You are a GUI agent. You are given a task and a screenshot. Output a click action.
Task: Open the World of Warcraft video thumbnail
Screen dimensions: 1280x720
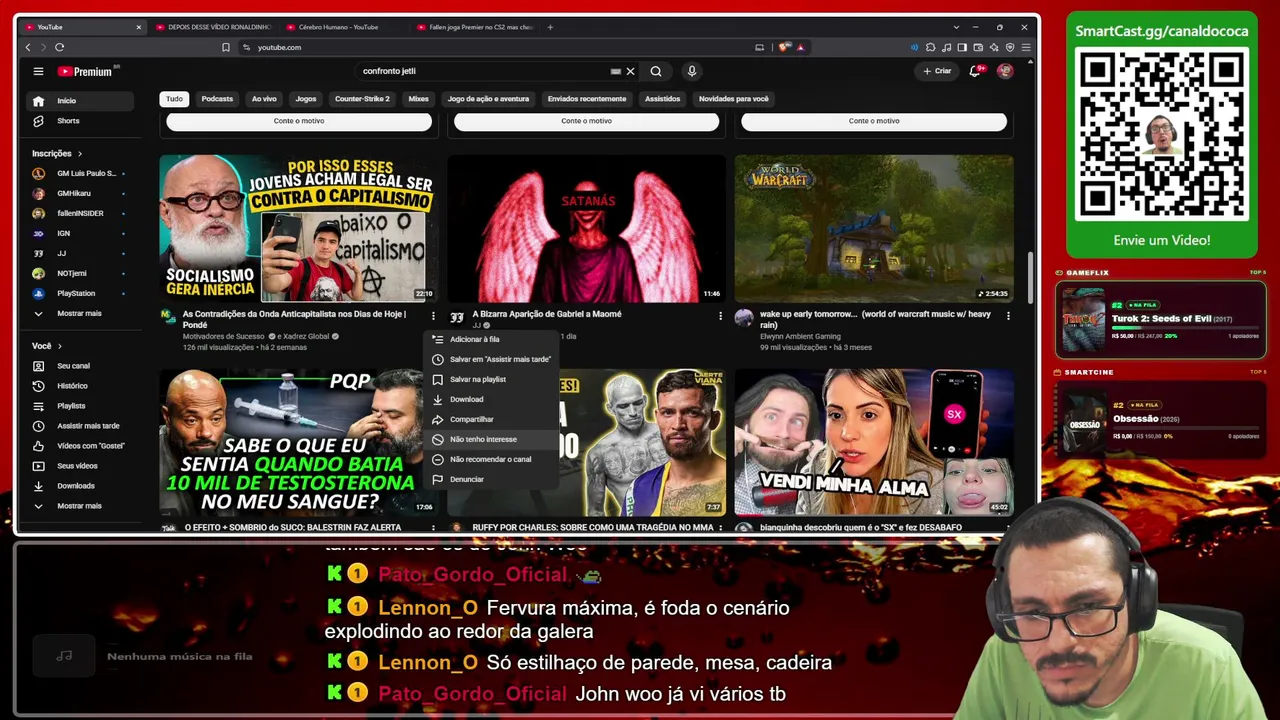click(874, 228)
